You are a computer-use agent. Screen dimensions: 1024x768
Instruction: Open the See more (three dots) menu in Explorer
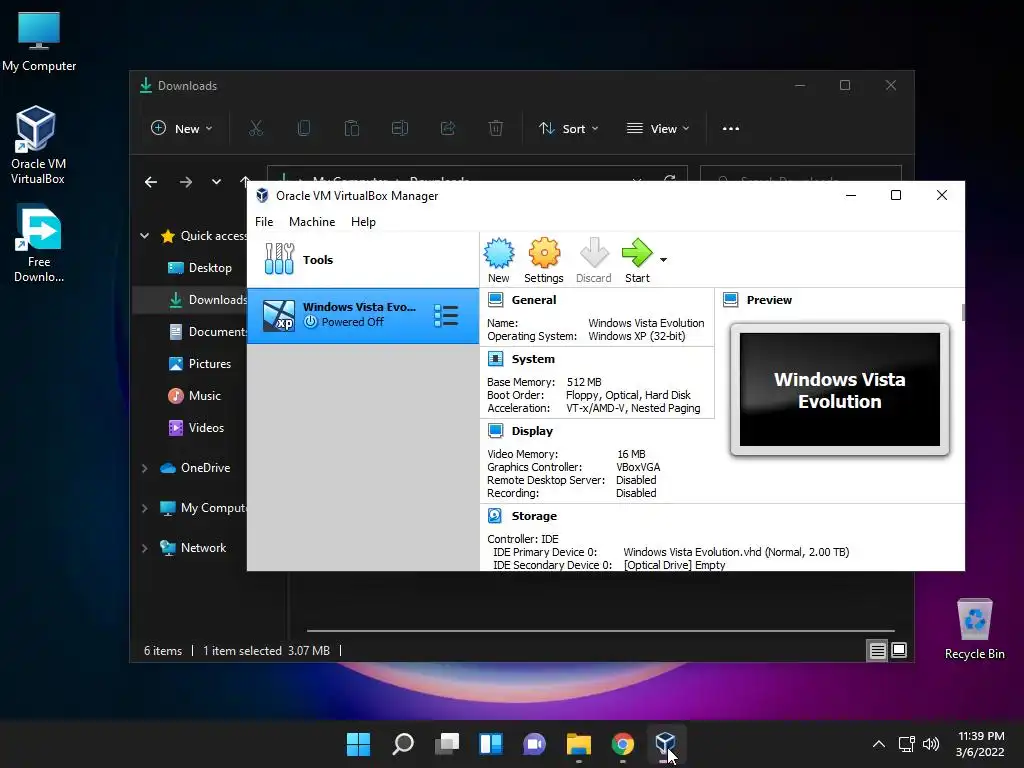pos(731,129)
